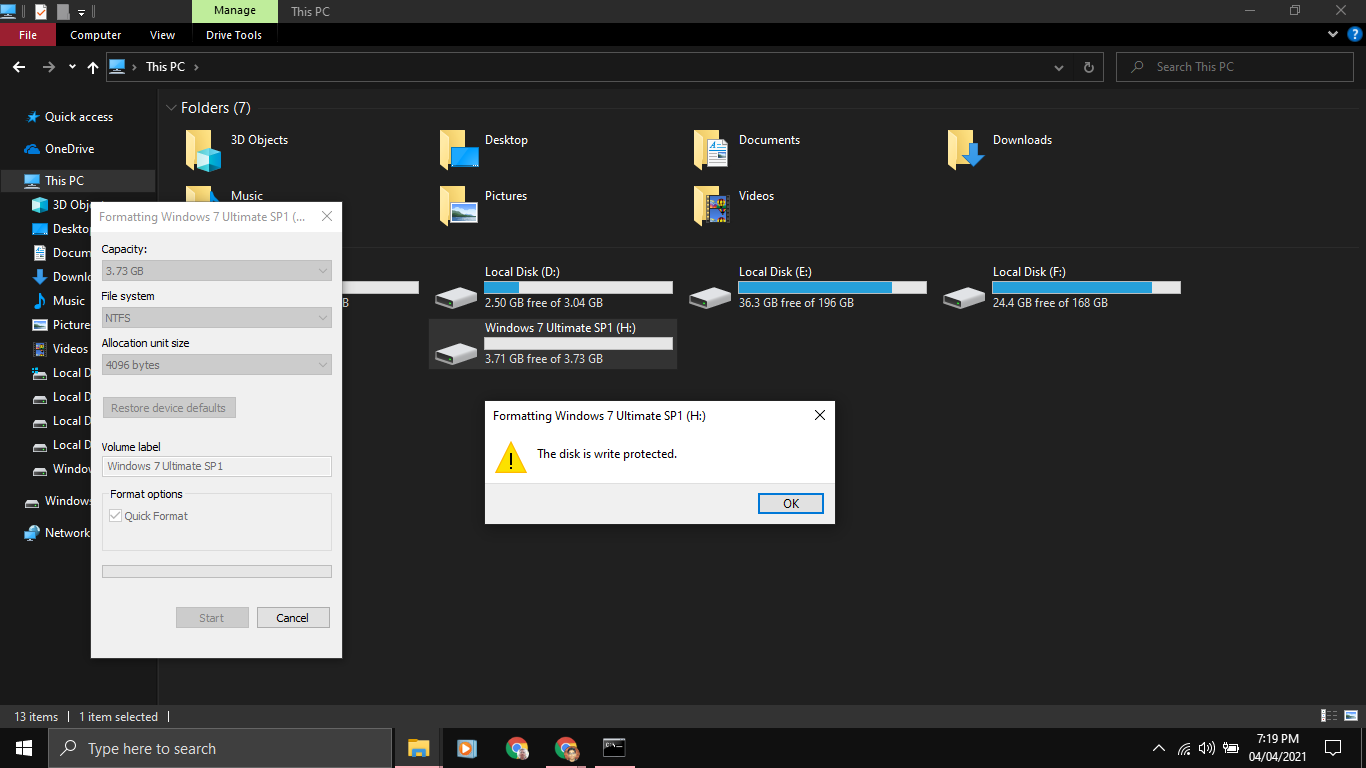Launch Chrome from the taskbar
1366x768 pixels.
pos(517,747)
